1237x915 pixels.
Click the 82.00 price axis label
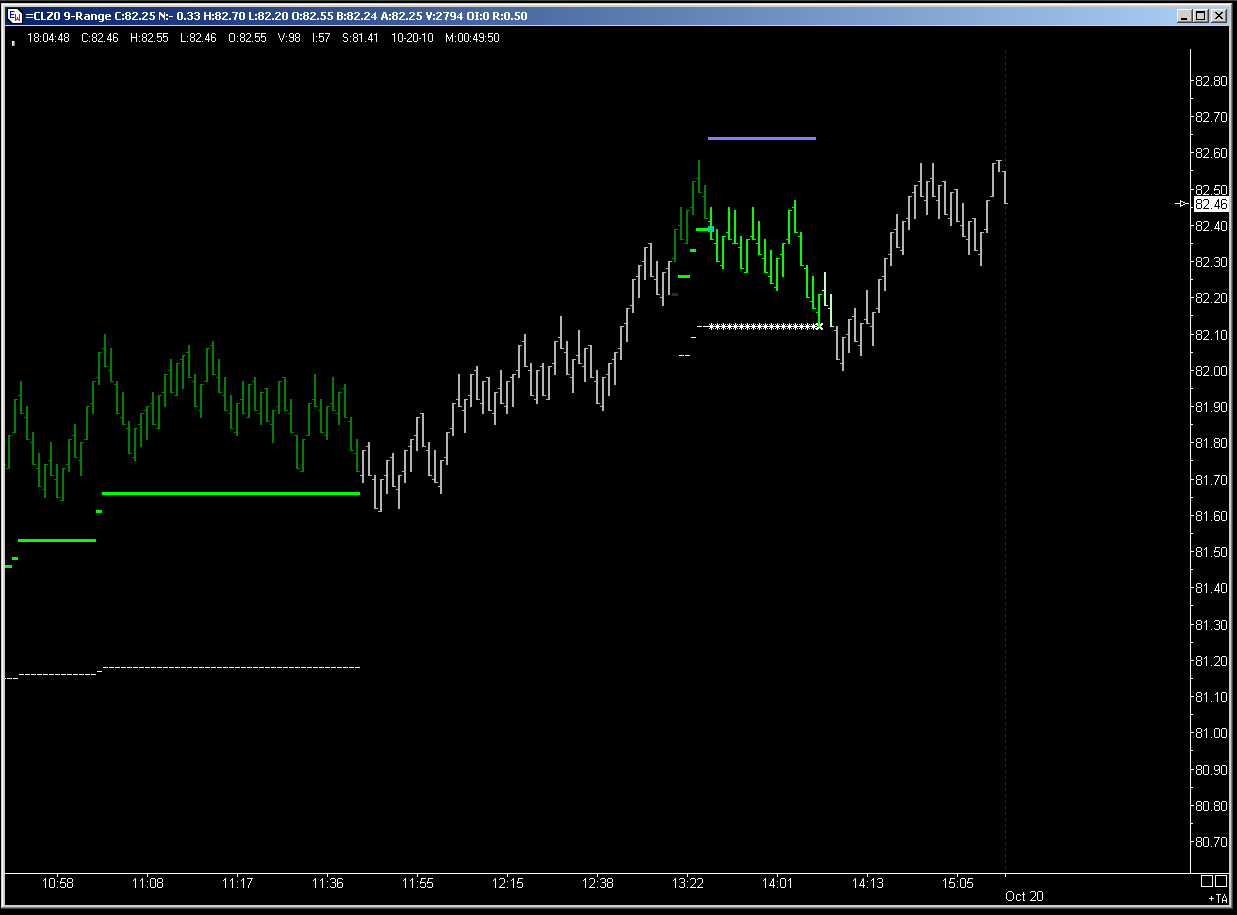tap(1211, 371)
